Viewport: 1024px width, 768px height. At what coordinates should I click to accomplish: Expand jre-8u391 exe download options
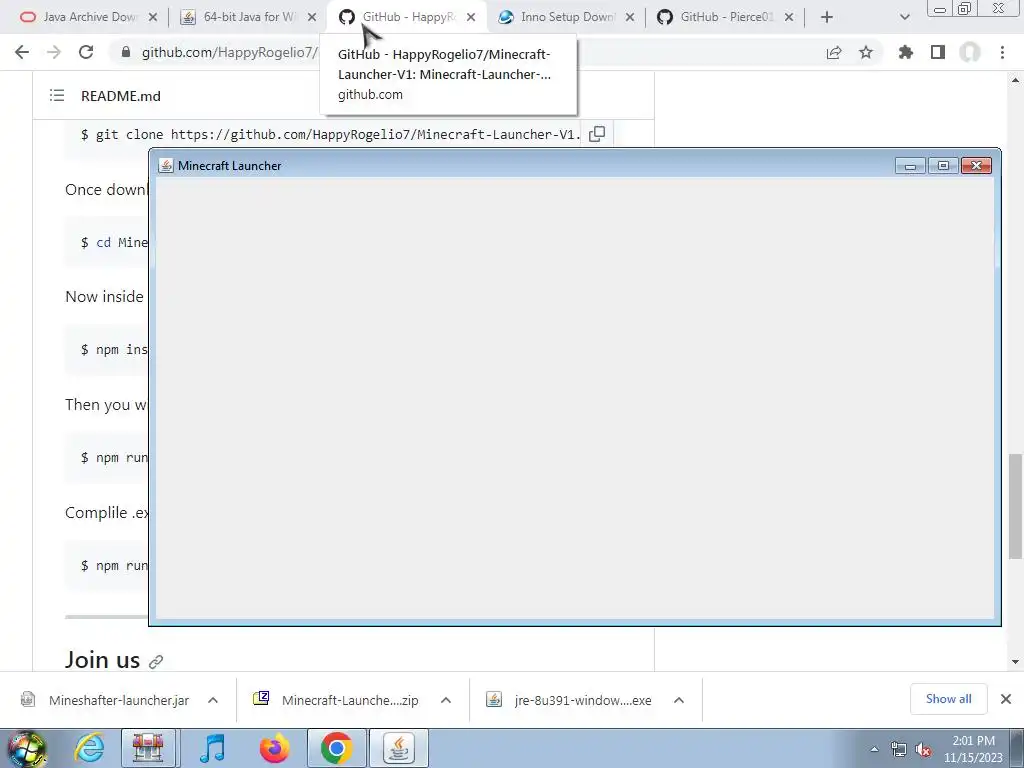point(679,700)
